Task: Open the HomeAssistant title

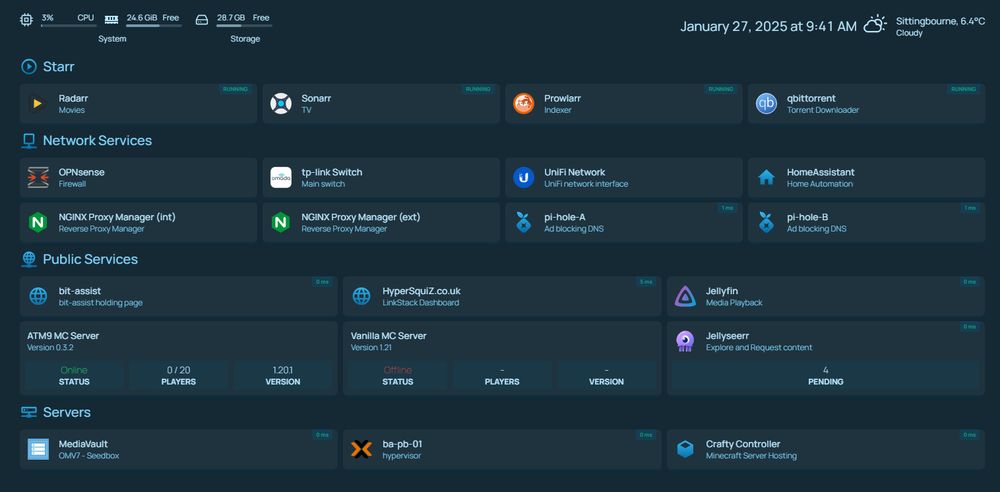Action: click(821, 172)
